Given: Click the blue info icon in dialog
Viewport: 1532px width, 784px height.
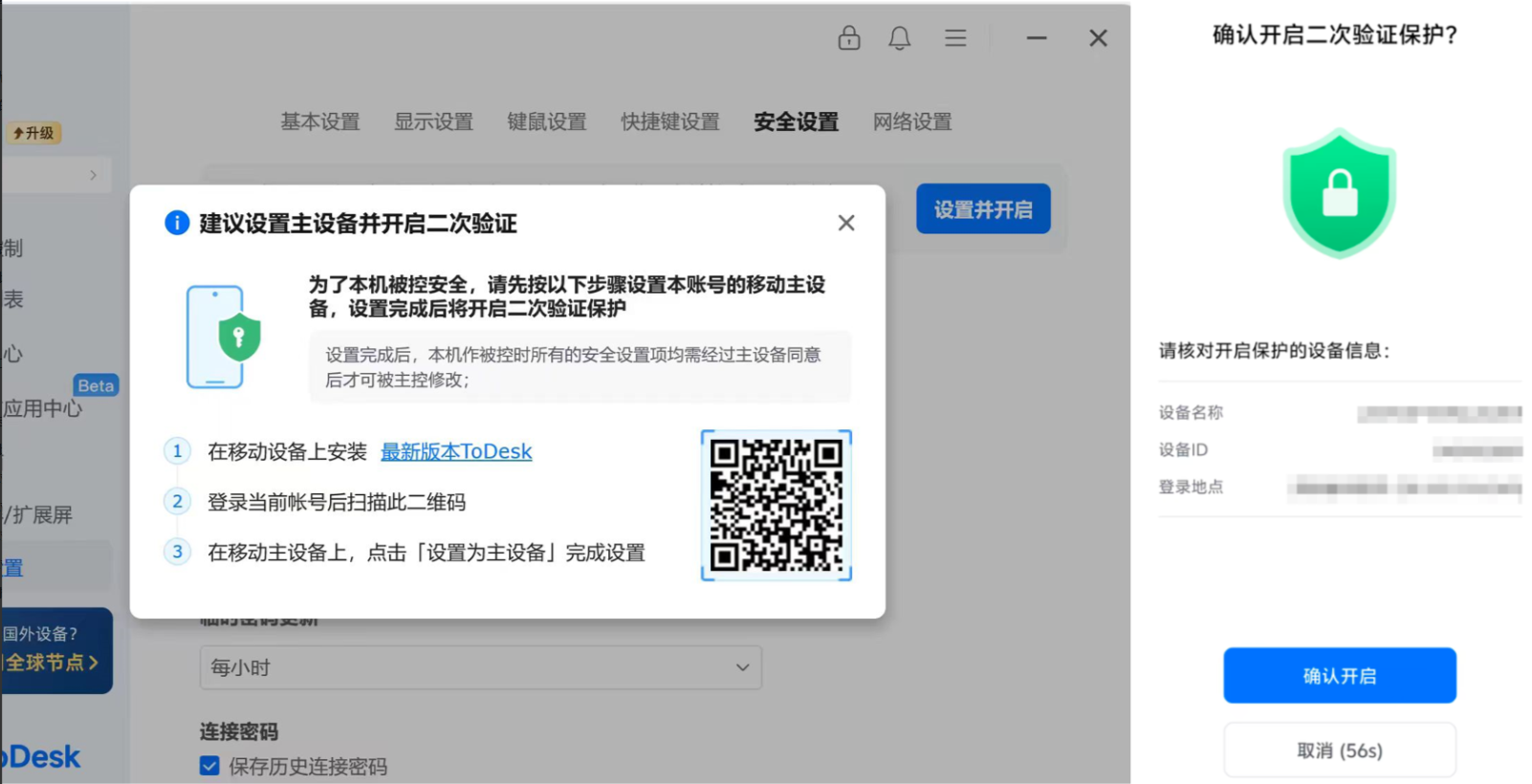Looking at the screenshot, I should (x=177, y=223).
